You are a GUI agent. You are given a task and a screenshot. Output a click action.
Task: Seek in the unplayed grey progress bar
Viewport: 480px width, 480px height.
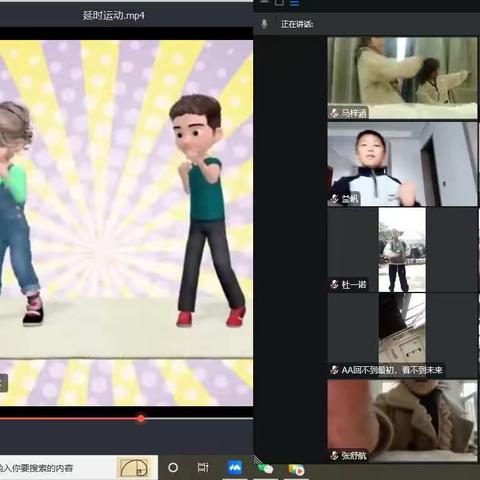pyautogui.click(x=199, y=419)
